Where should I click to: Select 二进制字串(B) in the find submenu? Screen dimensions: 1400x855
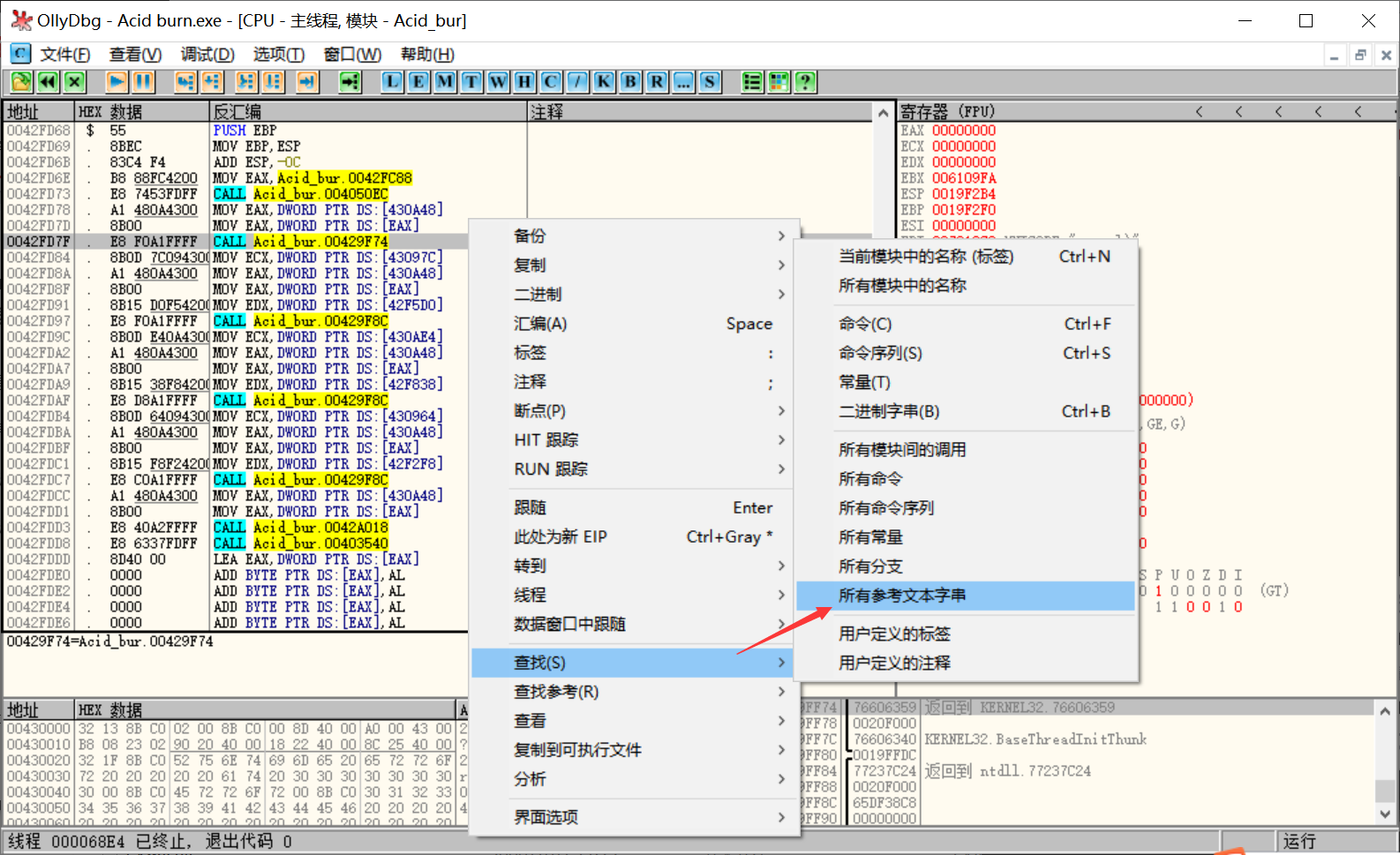click(x=965, y=411)
